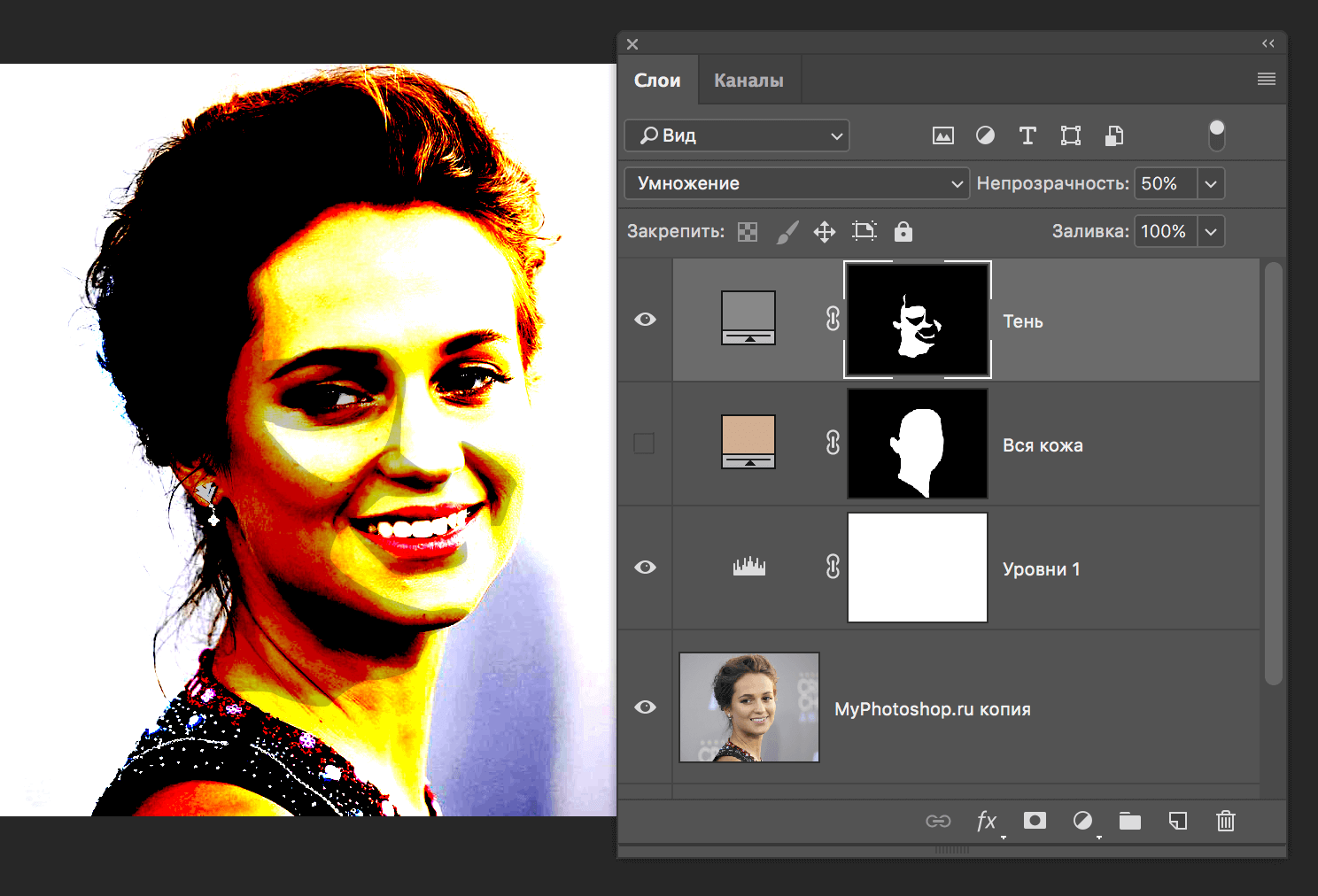The image size is (1318, 896).
Task: Hide the Тень layer
Action: coord(645,320)
